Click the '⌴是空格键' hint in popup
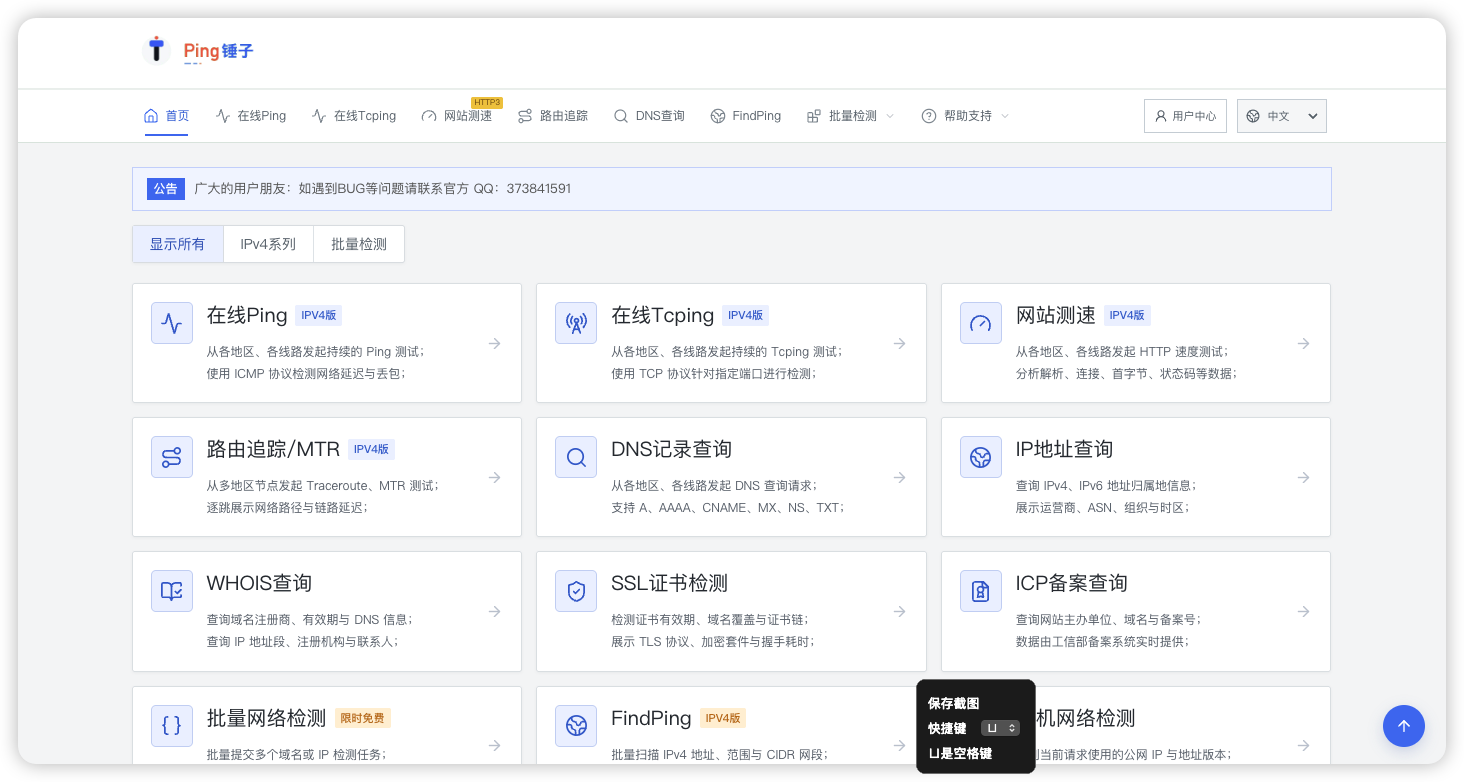1464x782 pixels. click(960, 753)
